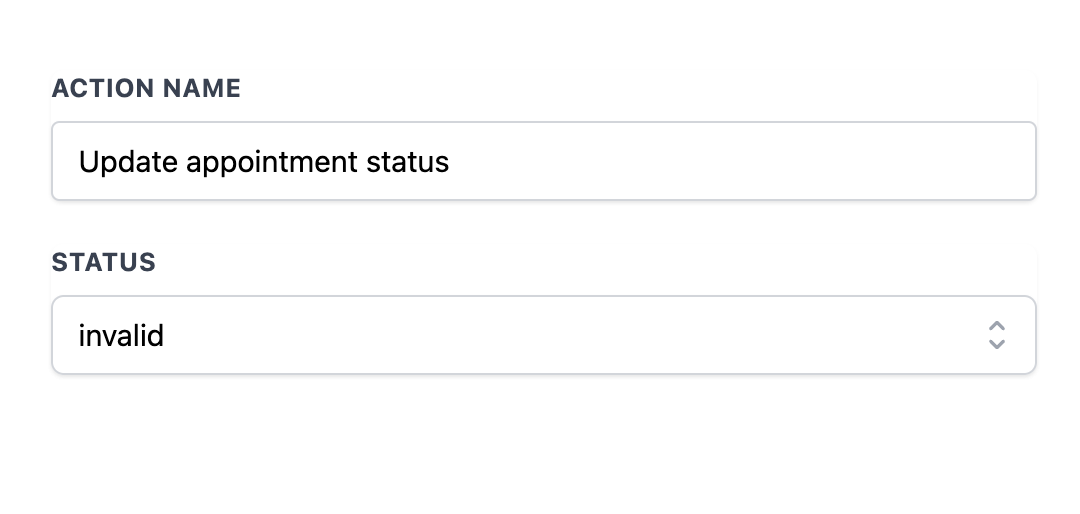This screenshot has width=1080, height=514.
Task: Choose a different Status from the combo box
Action: [x=543, y=335]
